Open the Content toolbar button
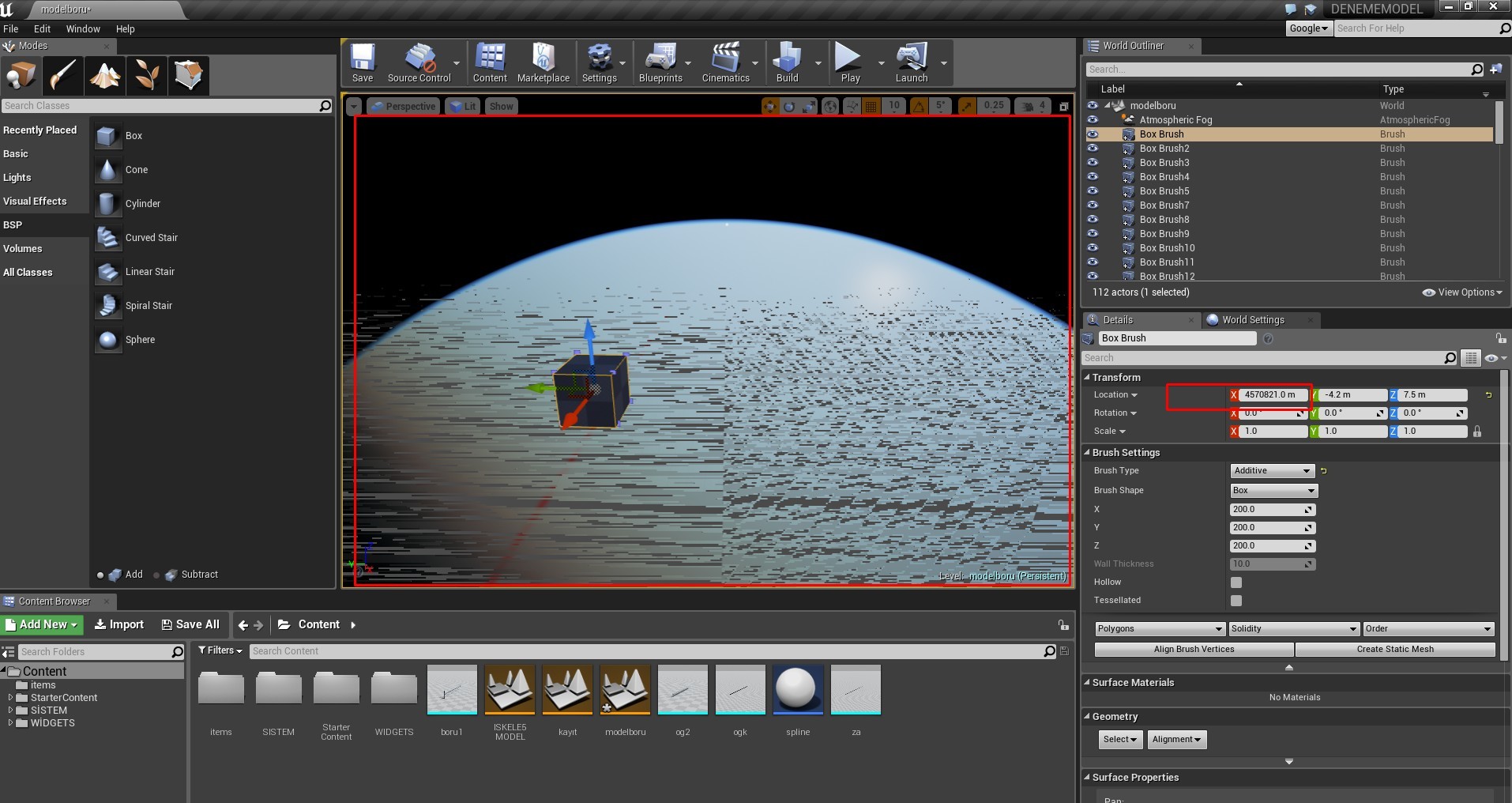 click(490, 62)
